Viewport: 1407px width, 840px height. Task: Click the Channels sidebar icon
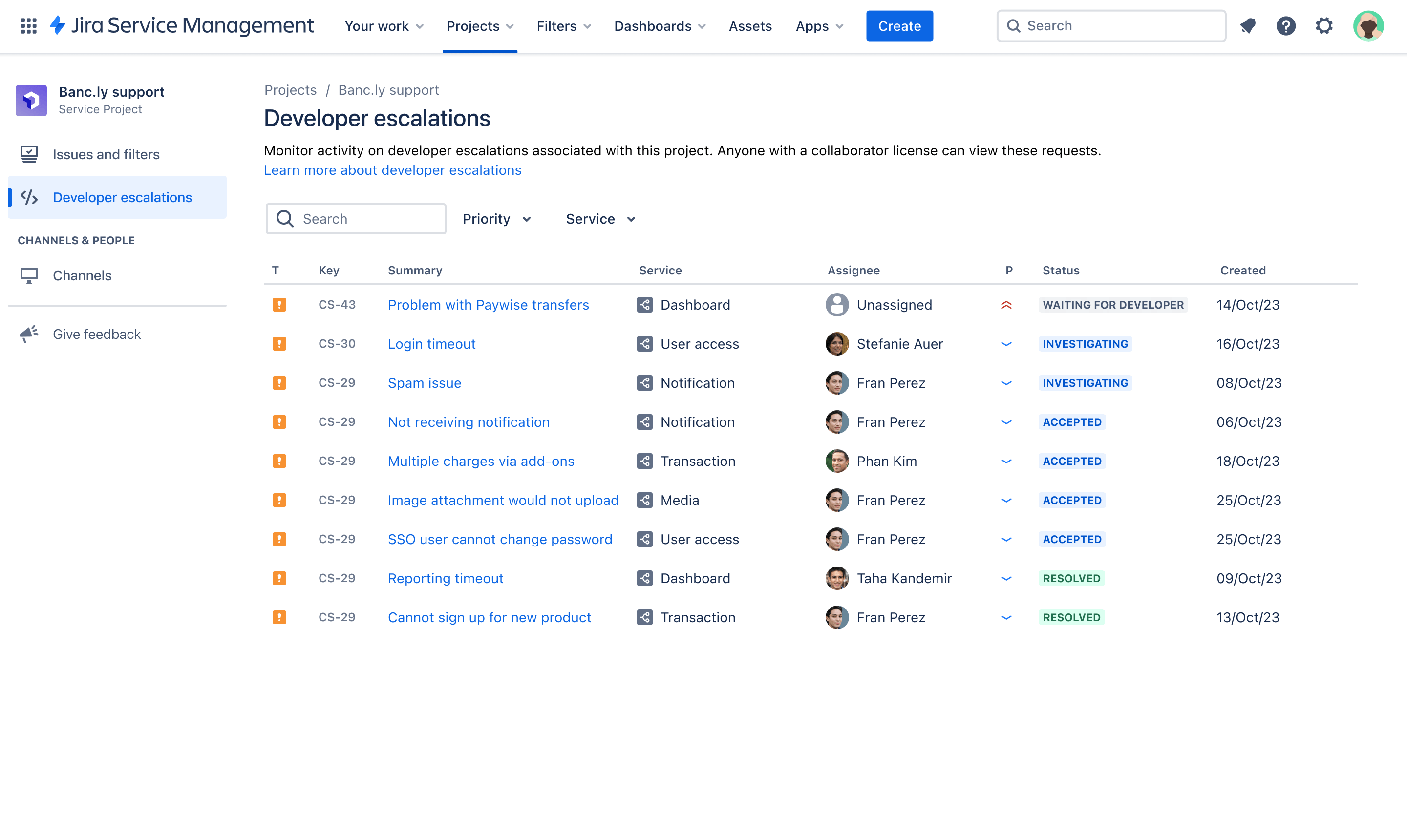29,275
